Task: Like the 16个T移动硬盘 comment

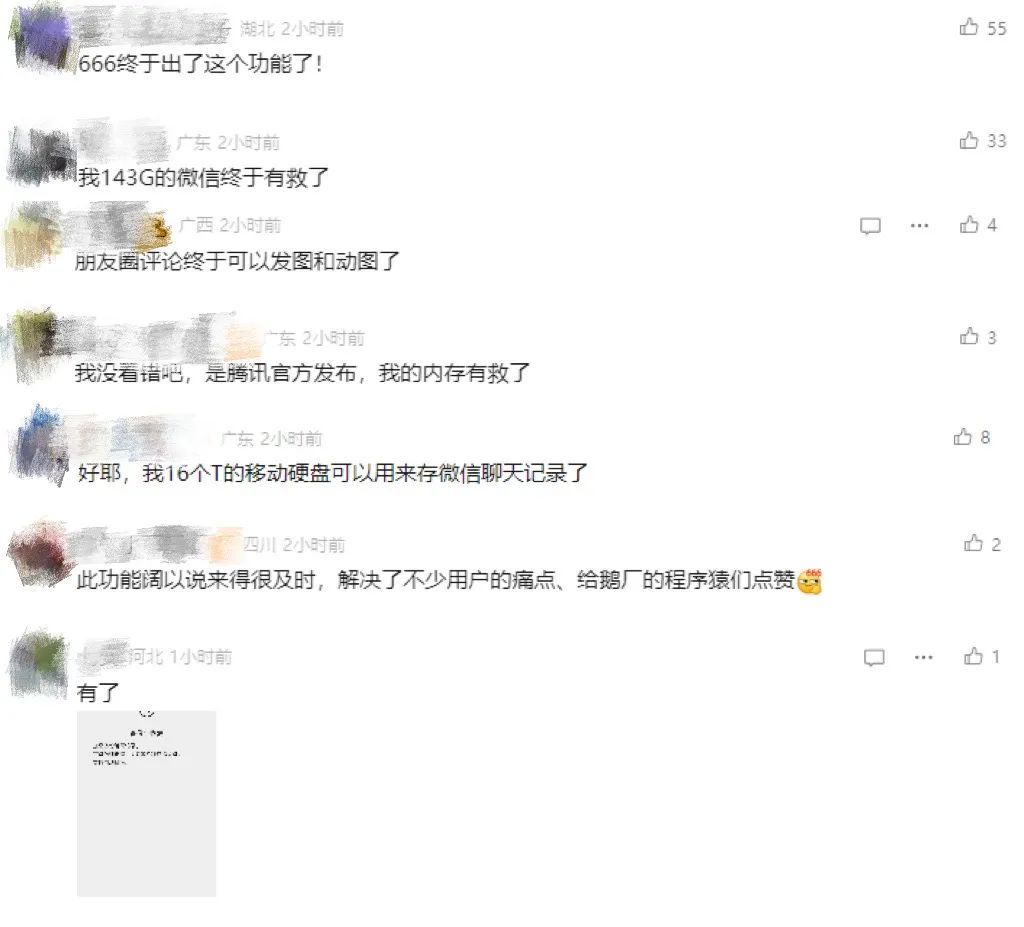Action: click(x=963, y=436)
